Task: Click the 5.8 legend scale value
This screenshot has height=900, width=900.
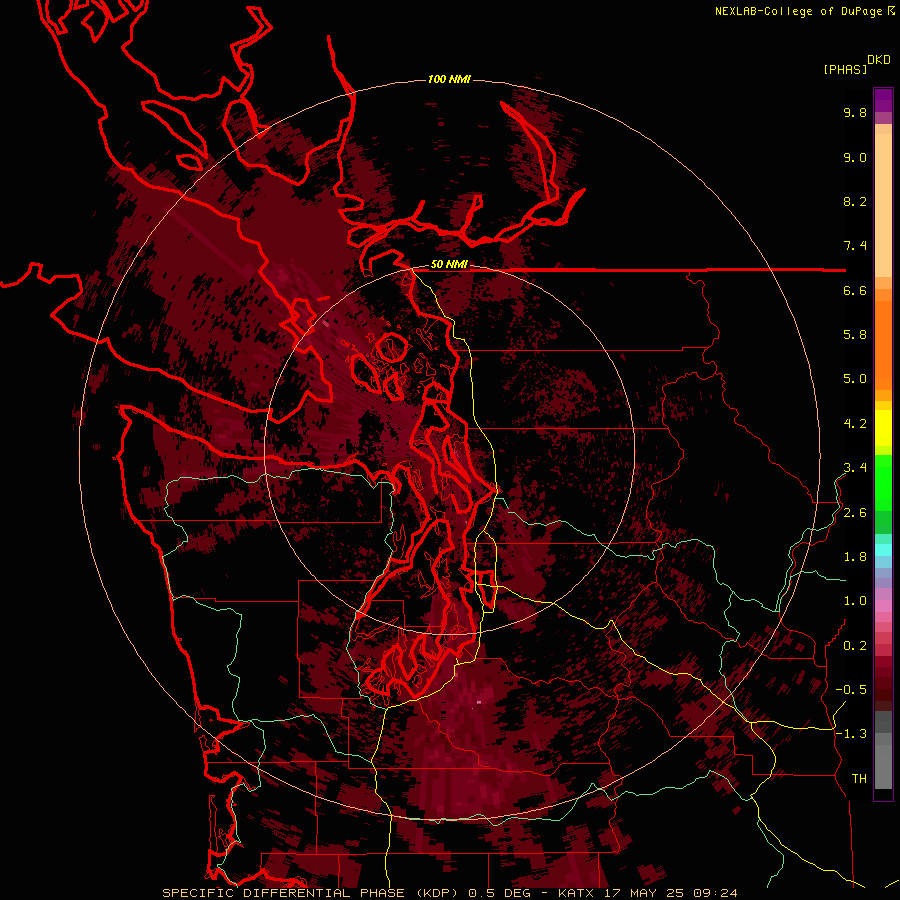Action: 855,335
